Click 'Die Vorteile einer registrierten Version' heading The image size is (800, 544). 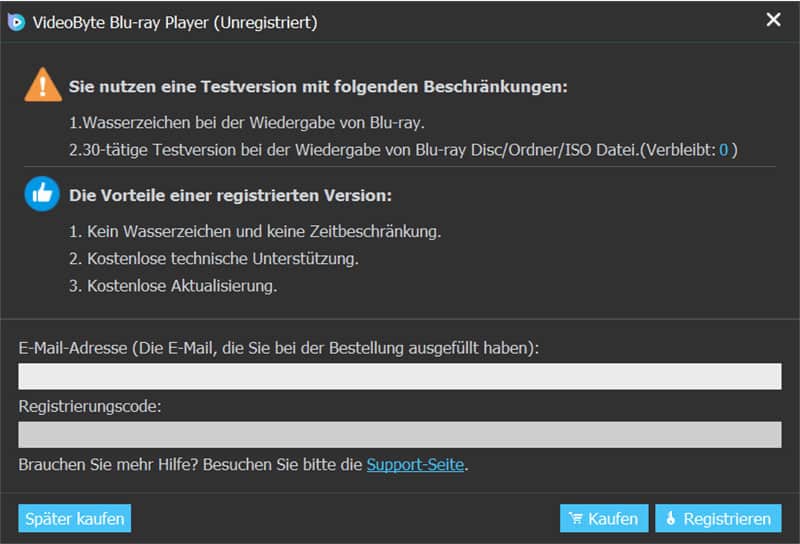click(230, 195)
